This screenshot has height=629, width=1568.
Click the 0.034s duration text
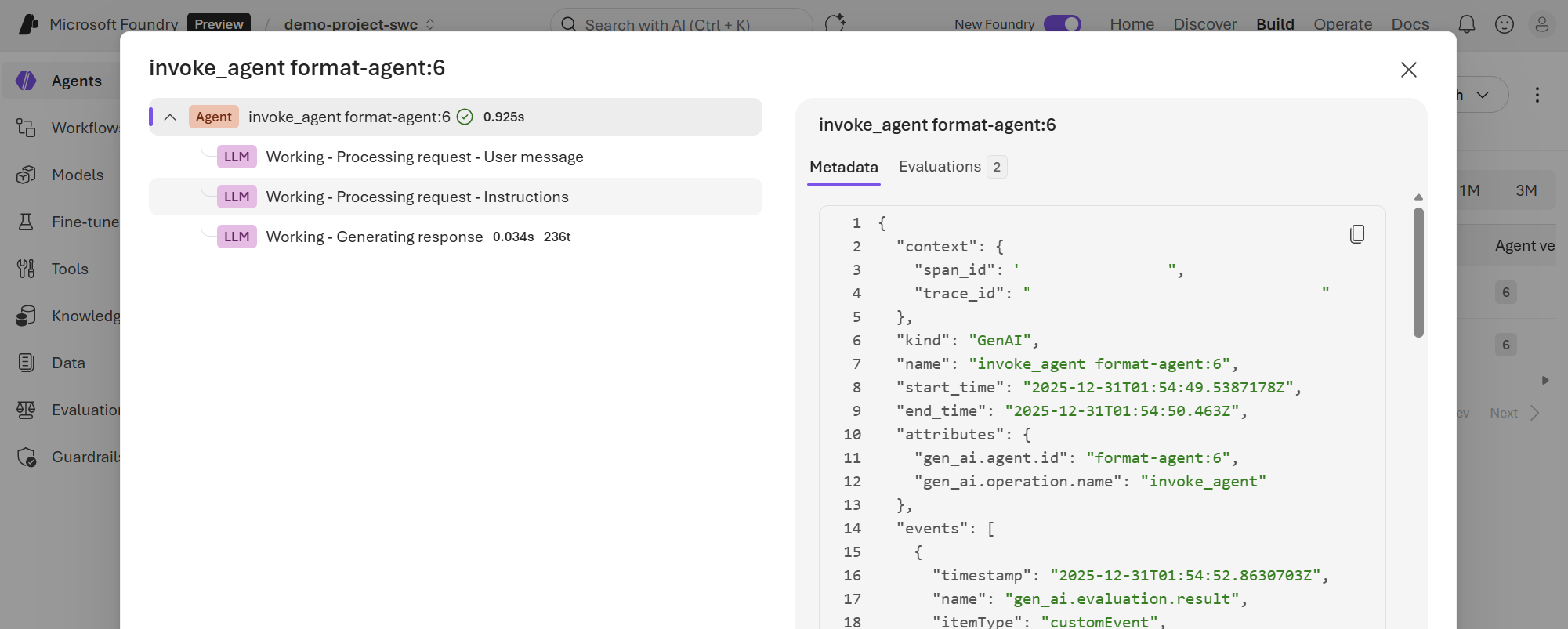513,237
